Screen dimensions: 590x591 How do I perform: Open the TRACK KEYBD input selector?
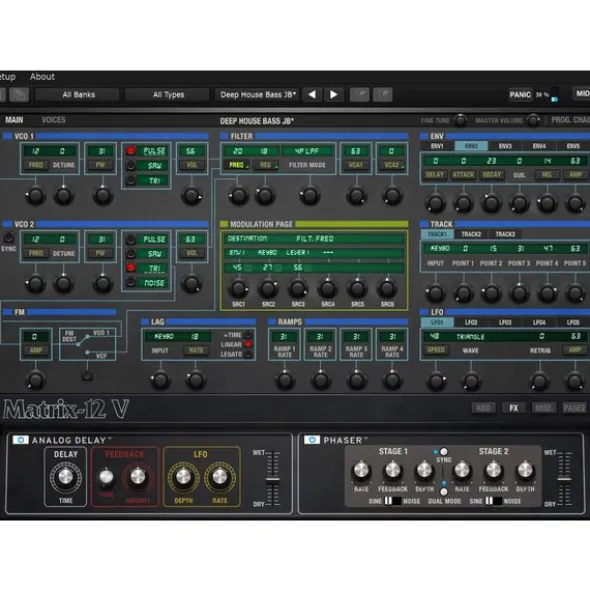(x=440, y=249)
